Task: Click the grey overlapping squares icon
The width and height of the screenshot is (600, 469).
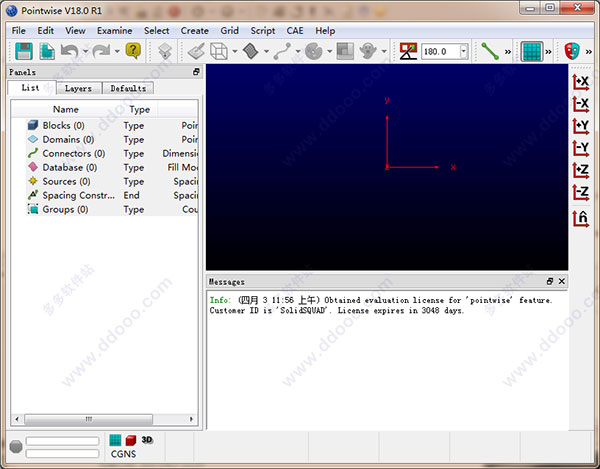Action: point(345,51)
